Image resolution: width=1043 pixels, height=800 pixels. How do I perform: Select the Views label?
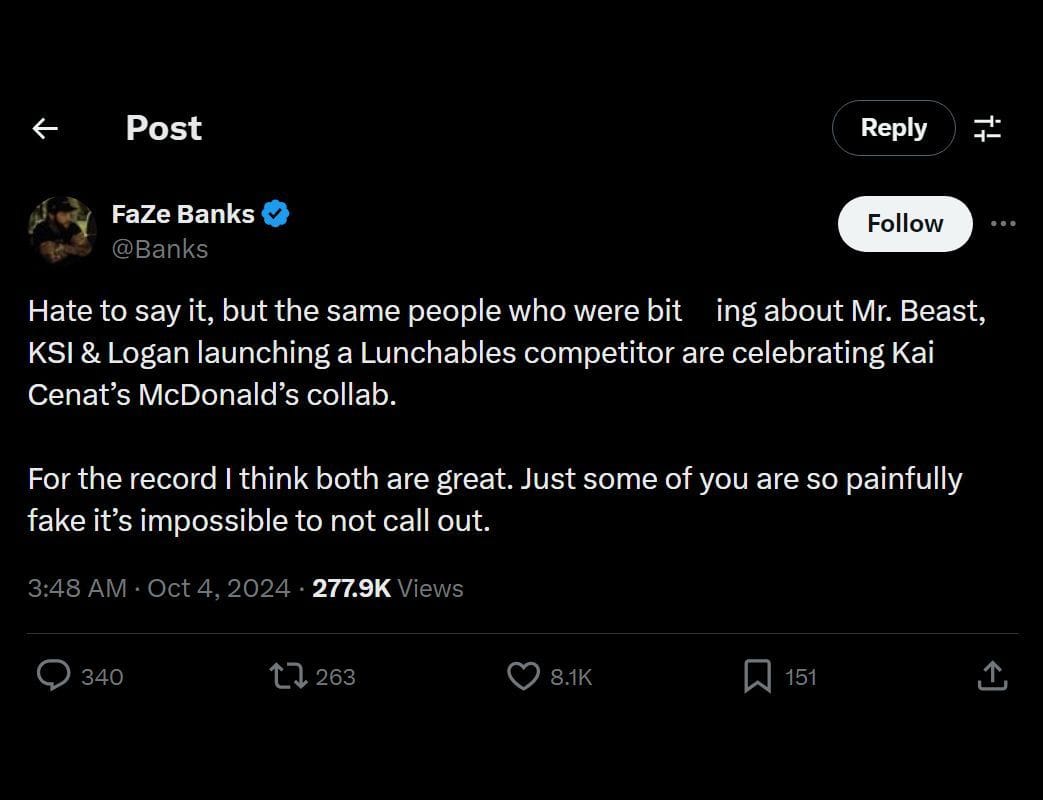click(x=430, y=588)
